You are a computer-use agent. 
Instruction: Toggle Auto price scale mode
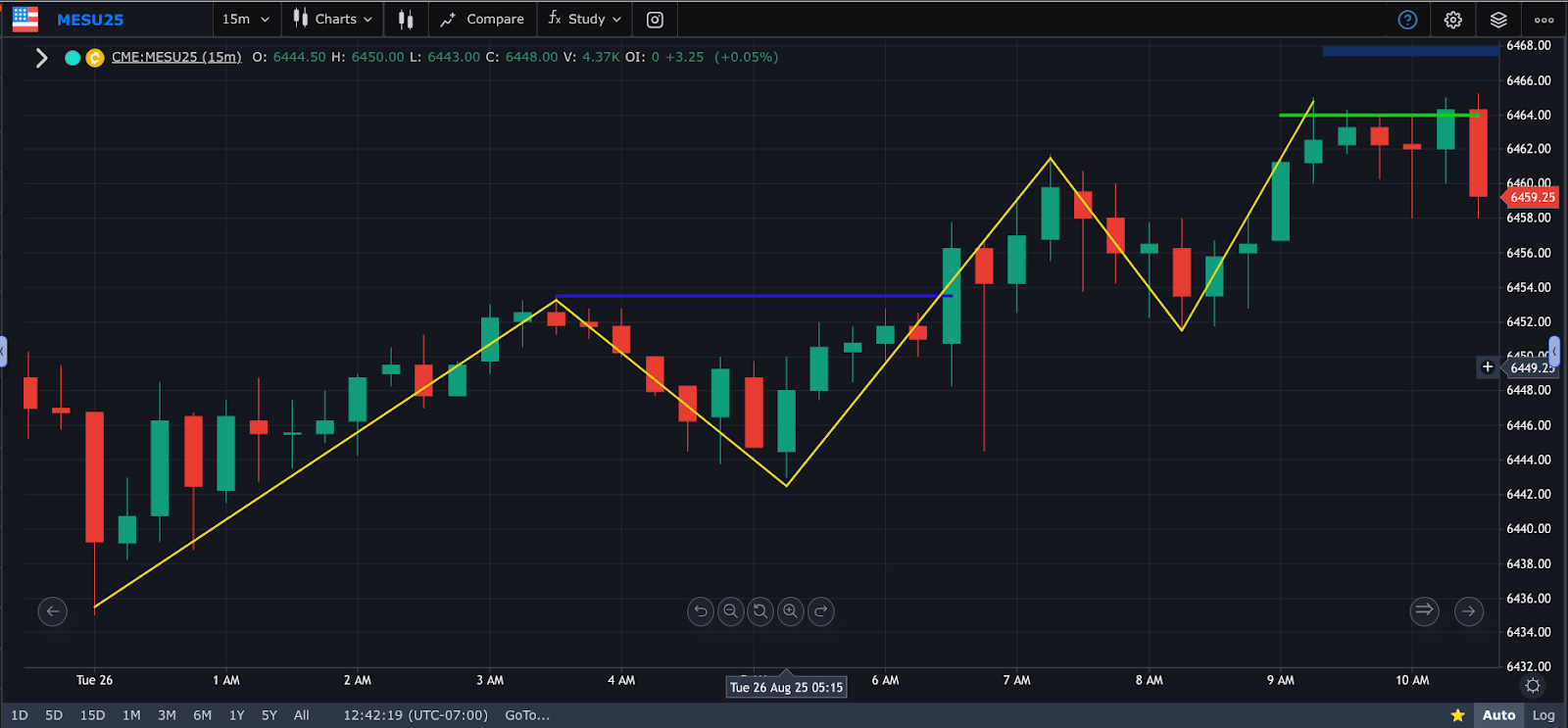click(1497, 715)
